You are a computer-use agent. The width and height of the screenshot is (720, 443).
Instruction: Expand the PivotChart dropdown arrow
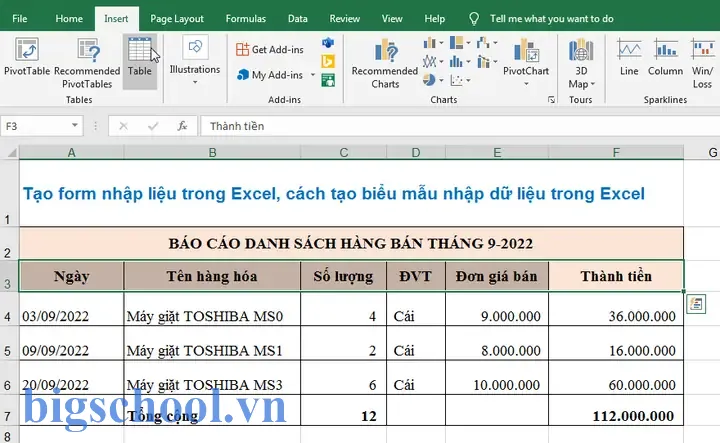coord(526,84)
